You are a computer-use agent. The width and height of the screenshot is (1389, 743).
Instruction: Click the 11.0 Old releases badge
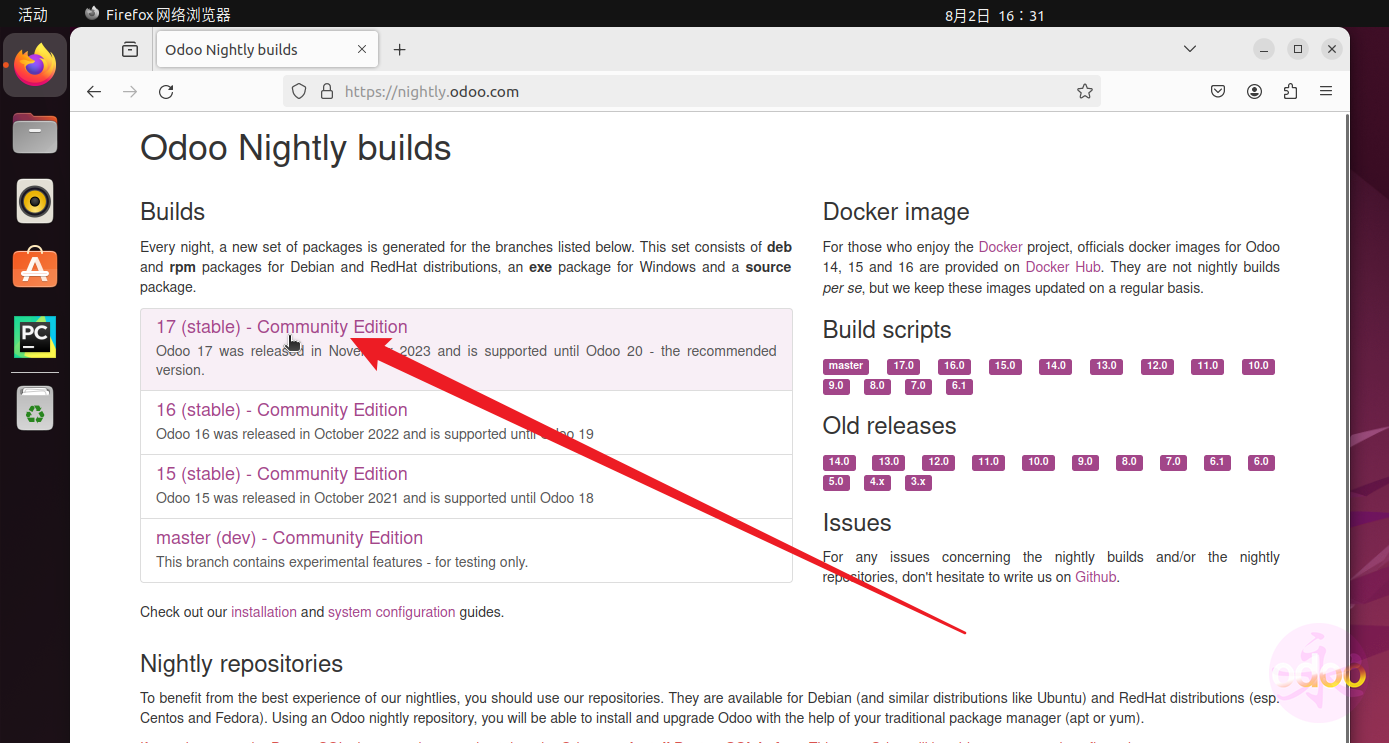click(988, 462)
